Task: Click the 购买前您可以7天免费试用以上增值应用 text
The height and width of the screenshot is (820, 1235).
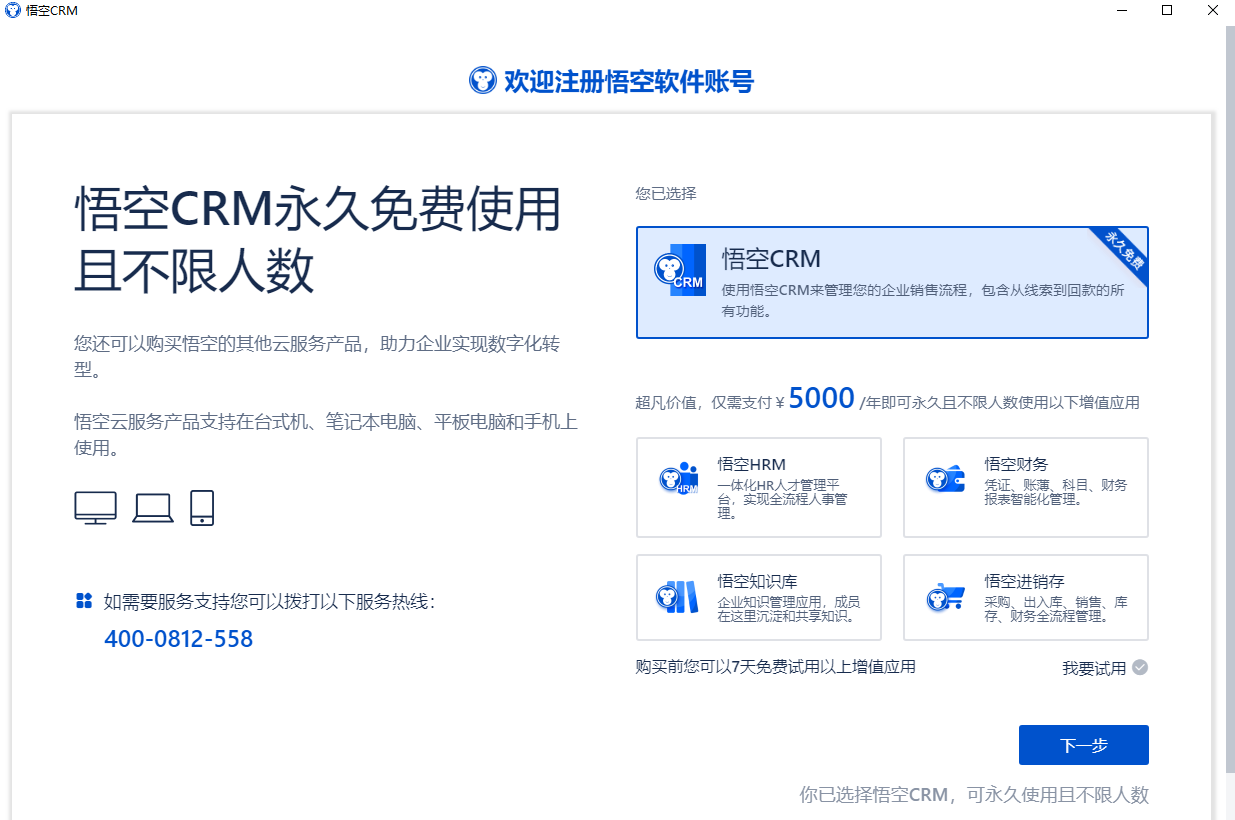Action: [x=775, y=666]
